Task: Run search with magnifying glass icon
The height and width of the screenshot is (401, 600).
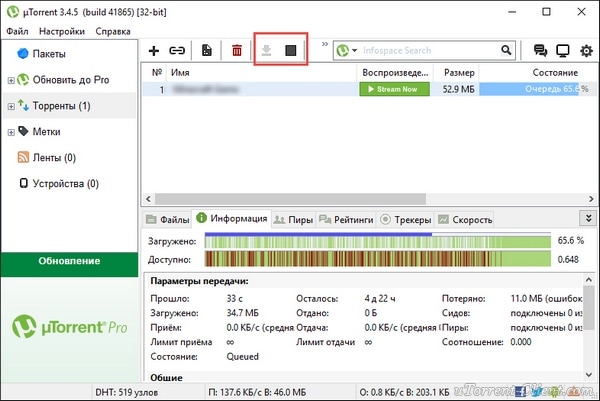Action: 506,50
